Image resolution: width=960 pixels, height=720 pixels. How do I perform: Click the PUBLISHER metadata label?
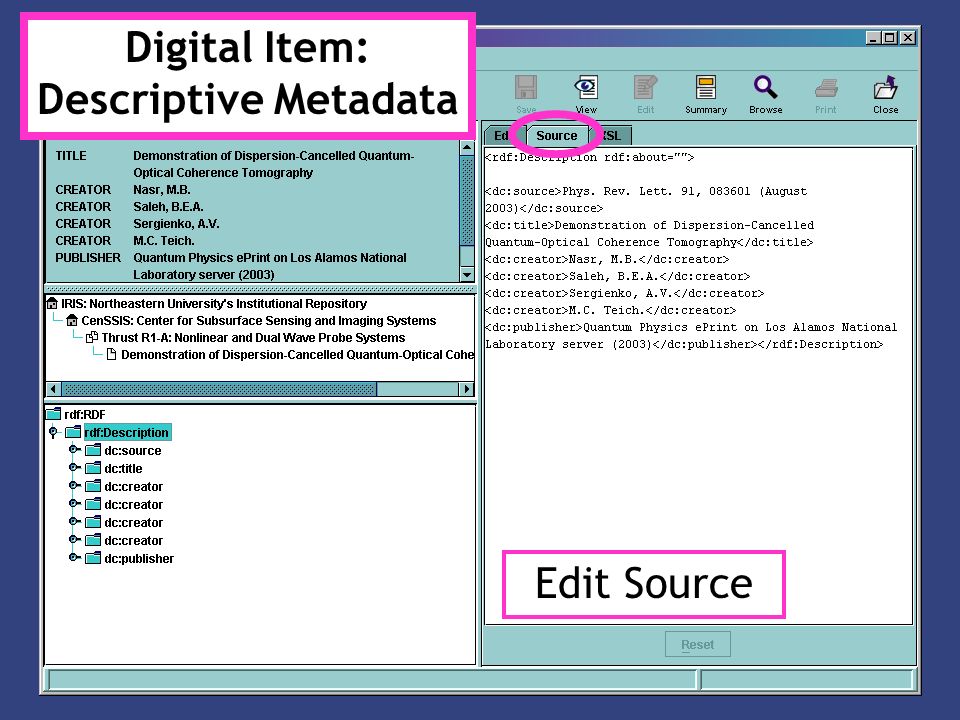pyautogui.click(x=88, y=258)
